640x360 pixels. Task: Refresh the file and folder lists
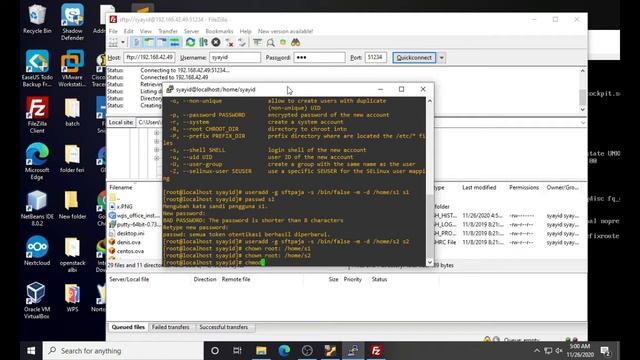click(x=190, y=42)
